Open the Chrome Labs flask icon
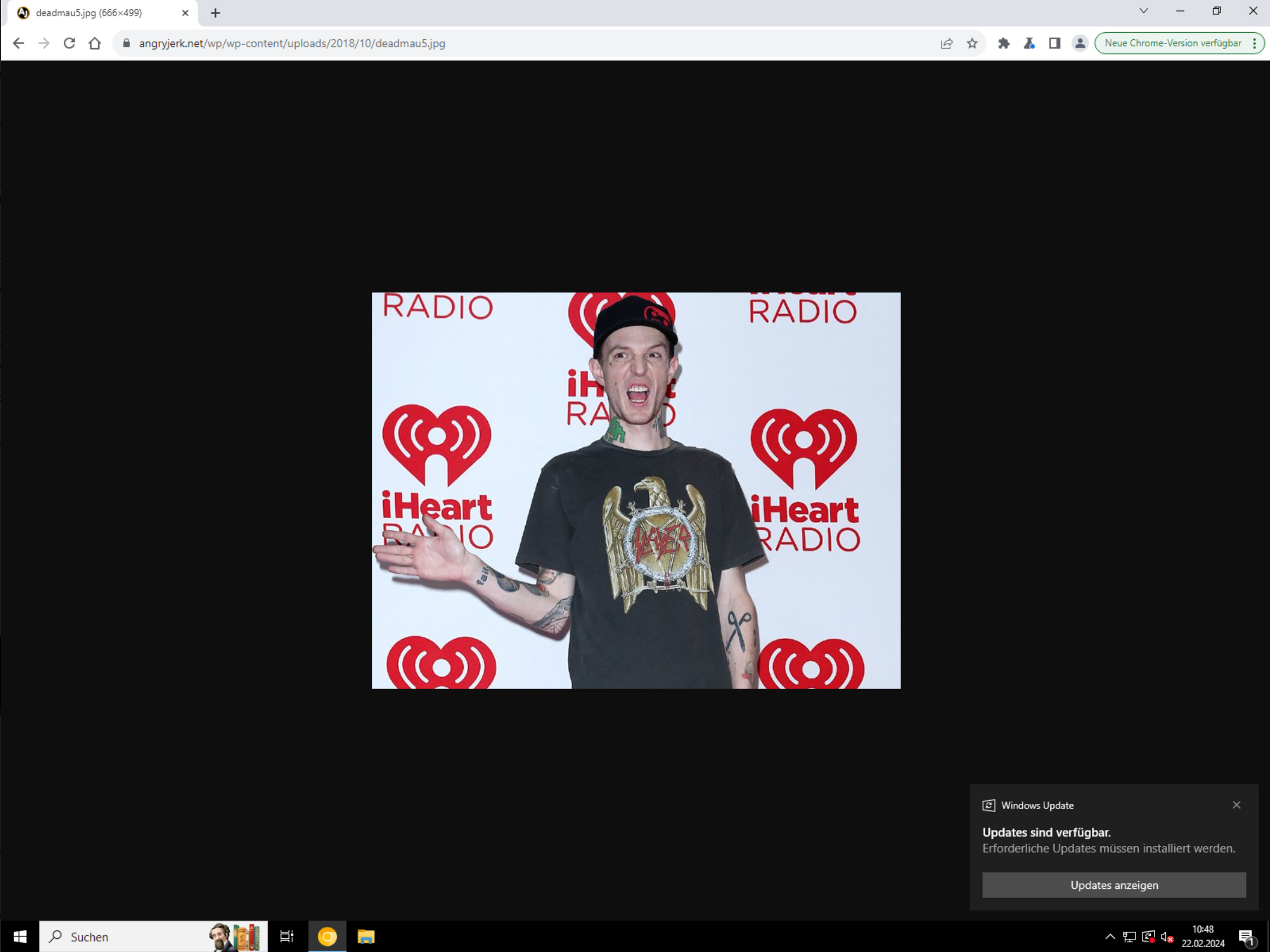 [1029, 43]
